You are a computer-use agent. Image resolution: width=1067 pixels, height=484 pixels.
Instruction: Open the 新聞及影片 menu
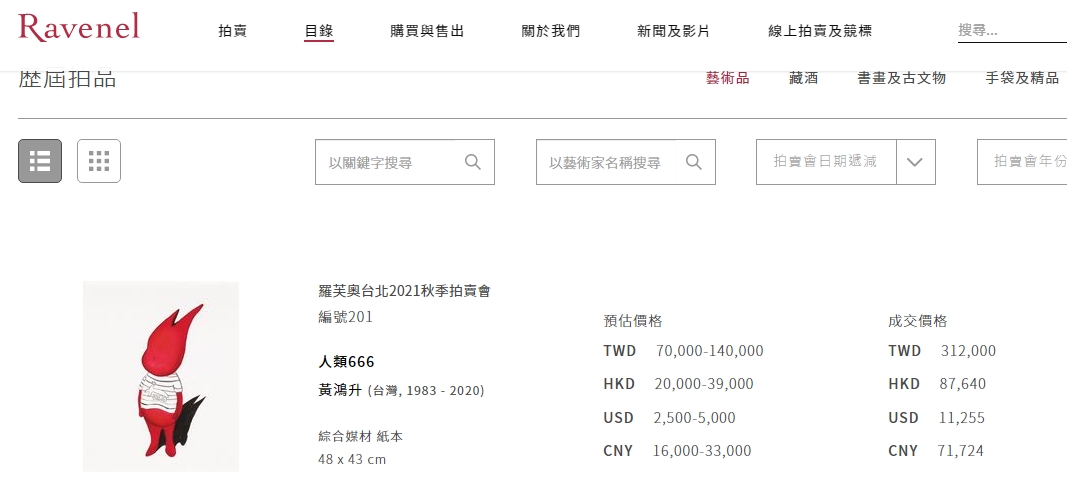tap(673, 31)
